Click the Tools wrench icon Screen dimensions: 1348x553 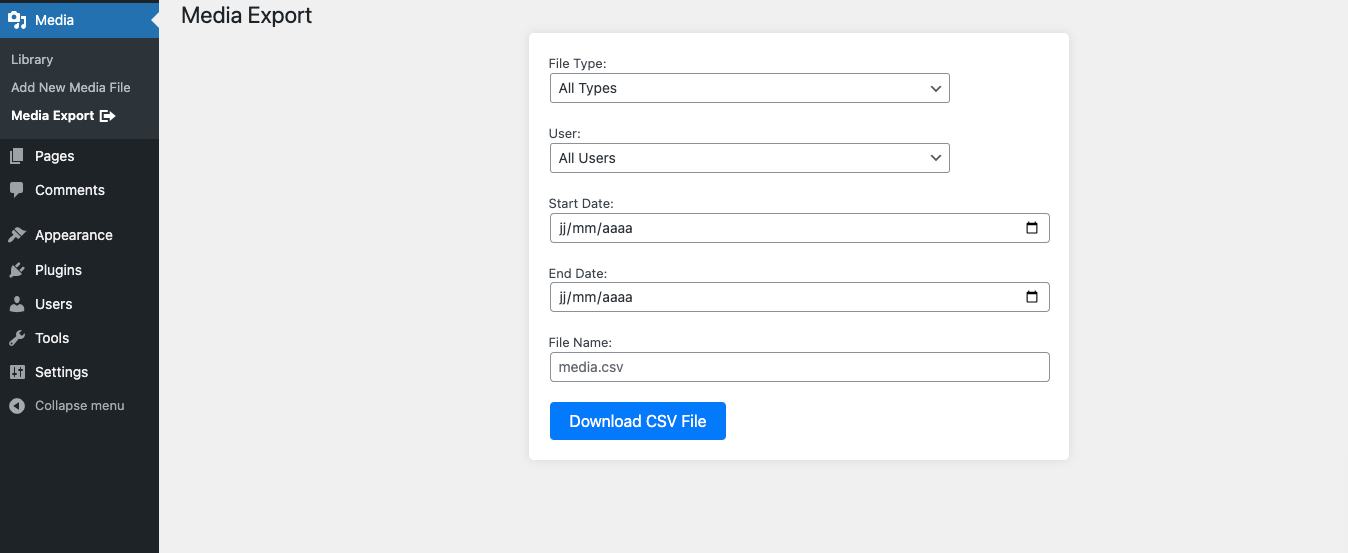[x=17, y=338]
